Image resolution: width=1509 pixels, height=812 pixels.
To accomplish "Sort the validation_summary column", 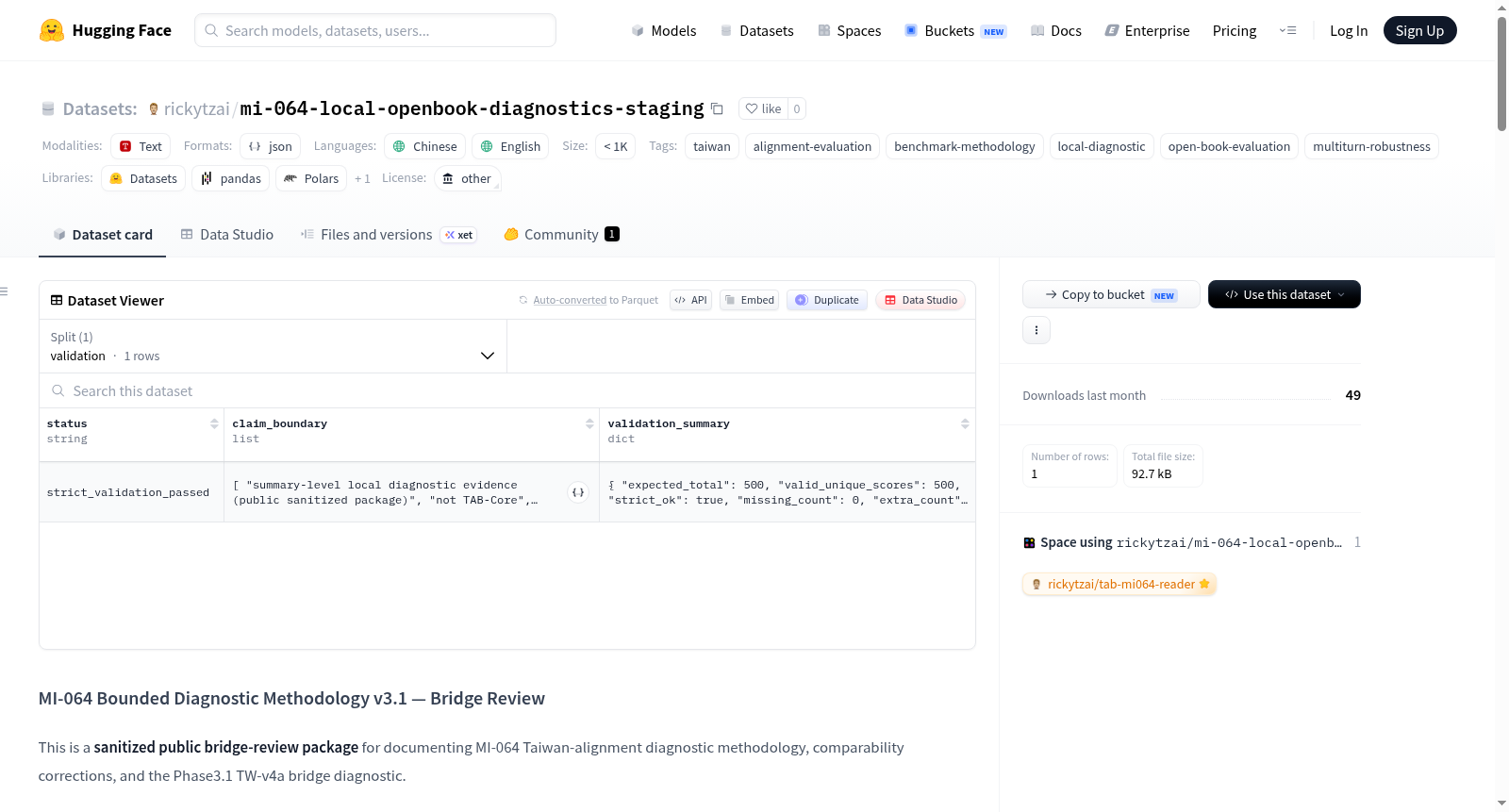I will pos(965,424).
